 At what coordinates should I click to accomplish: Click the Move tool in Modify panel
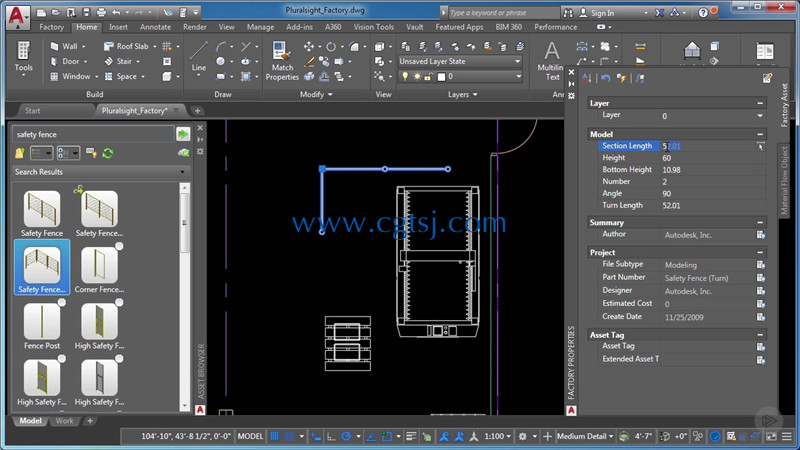pos(309,46)
